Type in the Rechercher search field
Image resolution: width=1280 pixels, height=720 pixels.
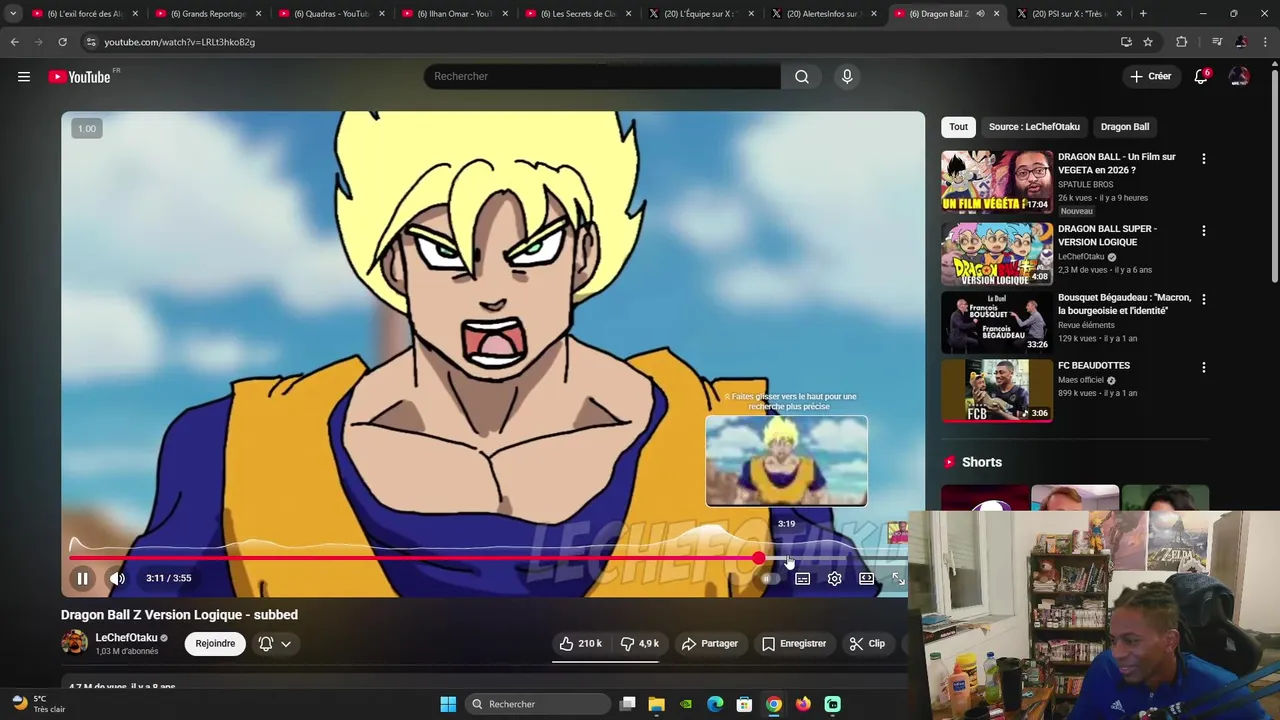coord(602,77)
